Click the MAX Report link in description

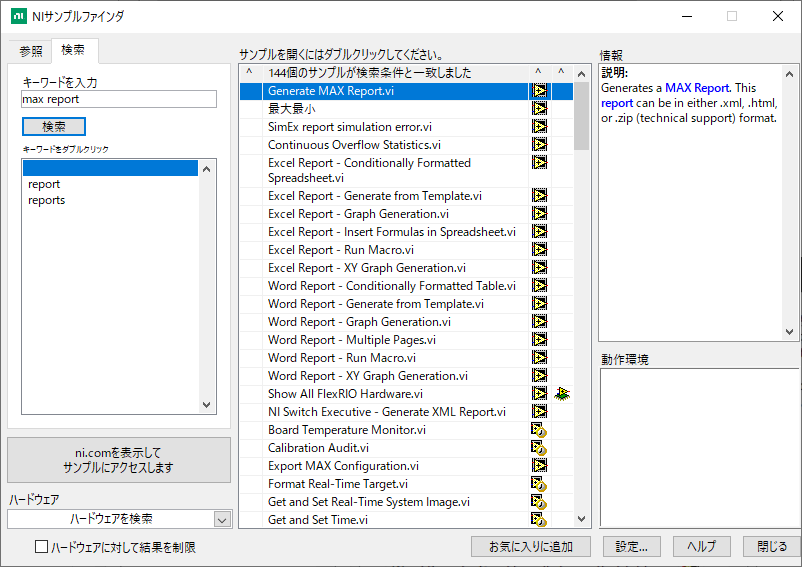(697, 88)
